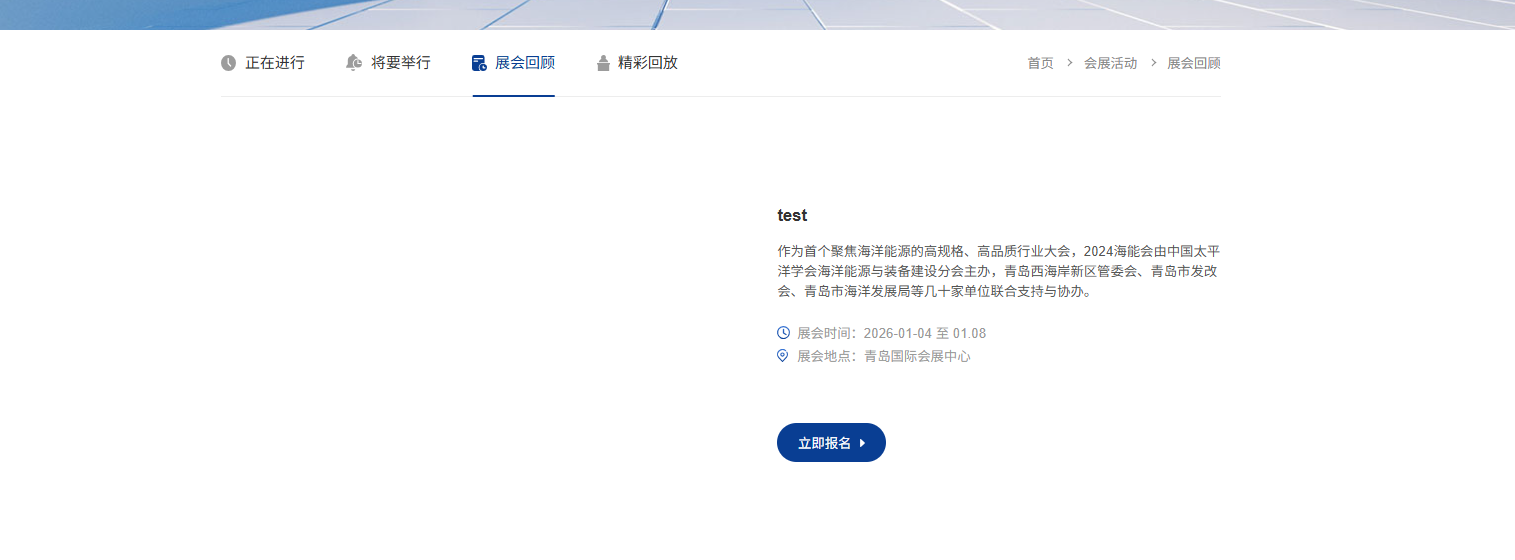Open the 精彩回放 tab
The image size is (1515, 560).
637,63
